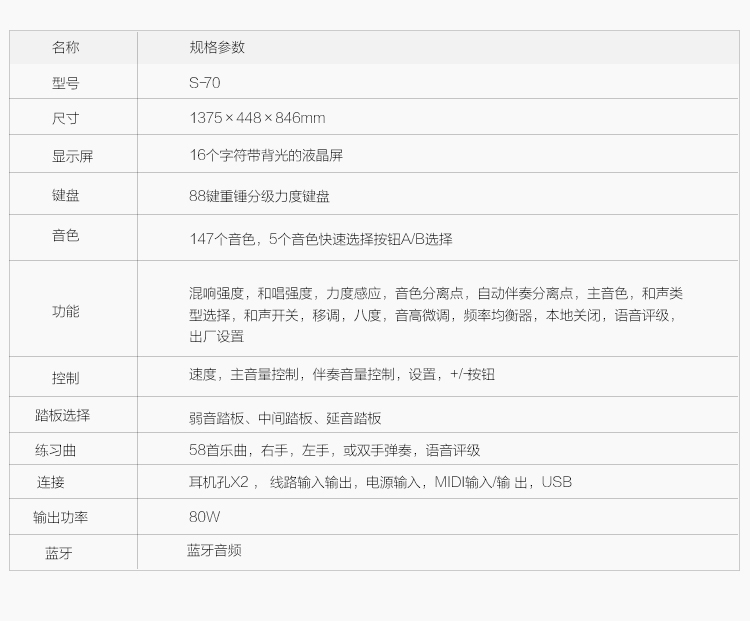Screen dimensions: 750x621
Task: Select the dimension value '1375×448×846mm'
Action: (257, 118)
